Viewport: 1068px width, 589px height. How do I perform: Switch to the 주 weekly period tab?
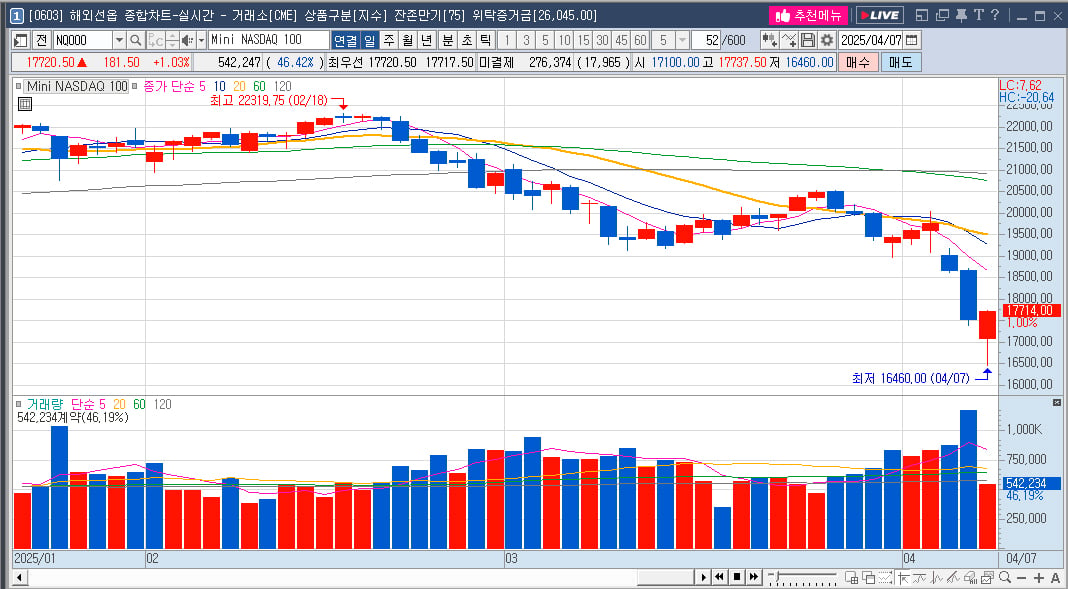[x=389, y=40]
